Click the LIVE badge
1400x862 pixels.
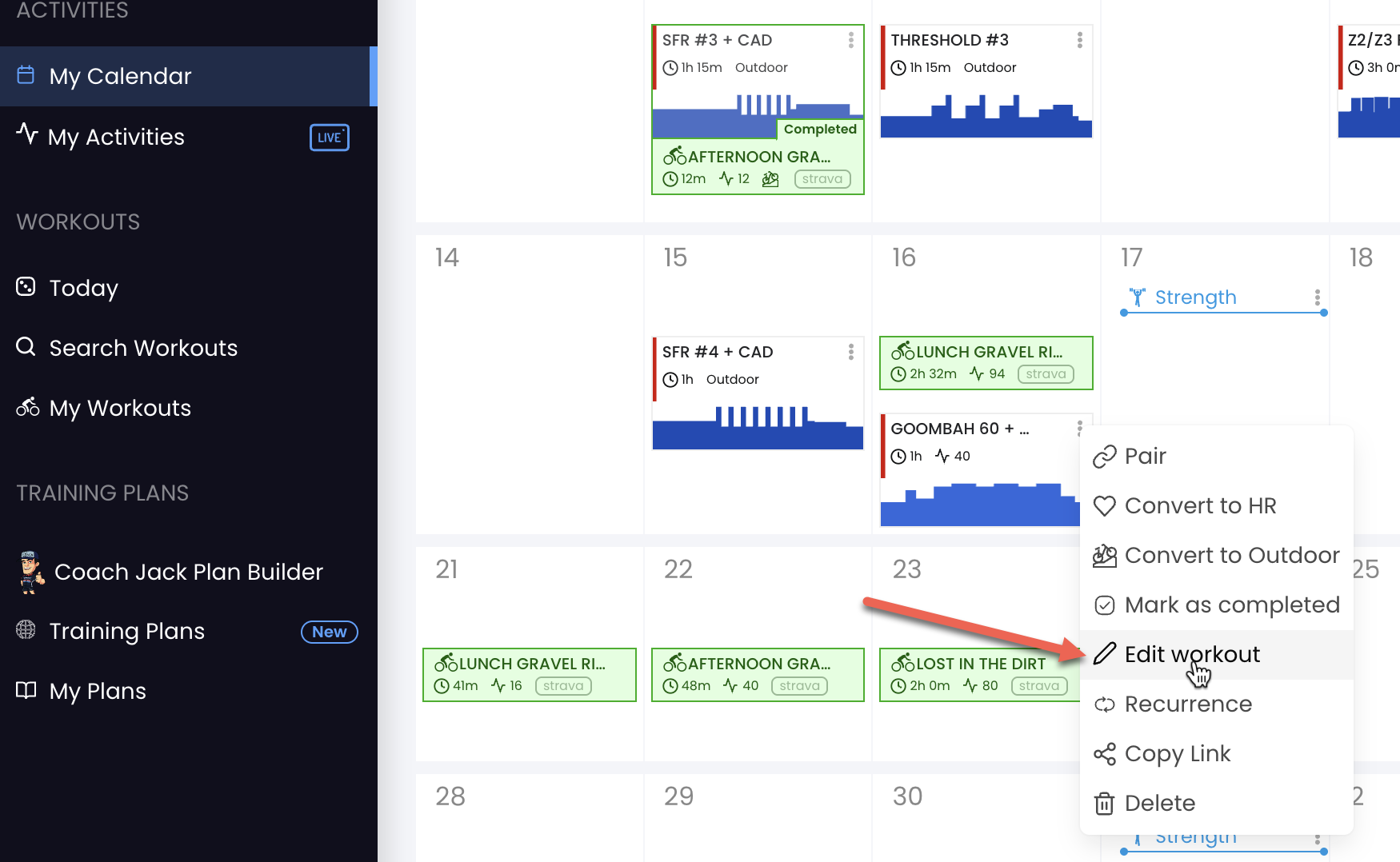(x=330, y=138)
